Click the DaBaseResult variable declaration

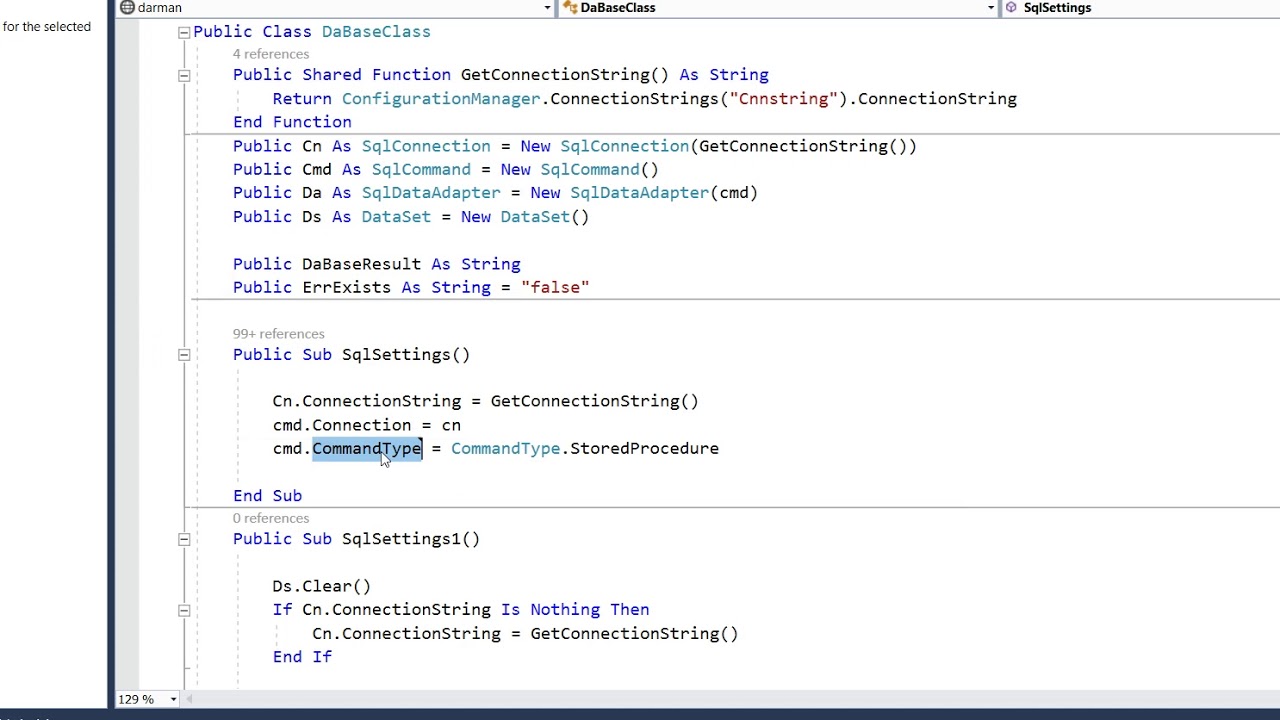pyautogui.click(x=377, y=264)
